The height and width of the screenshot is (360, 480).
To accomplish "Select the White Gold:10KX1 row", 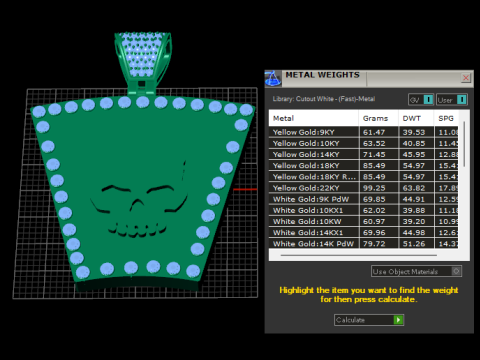I will tap(363, 210).
